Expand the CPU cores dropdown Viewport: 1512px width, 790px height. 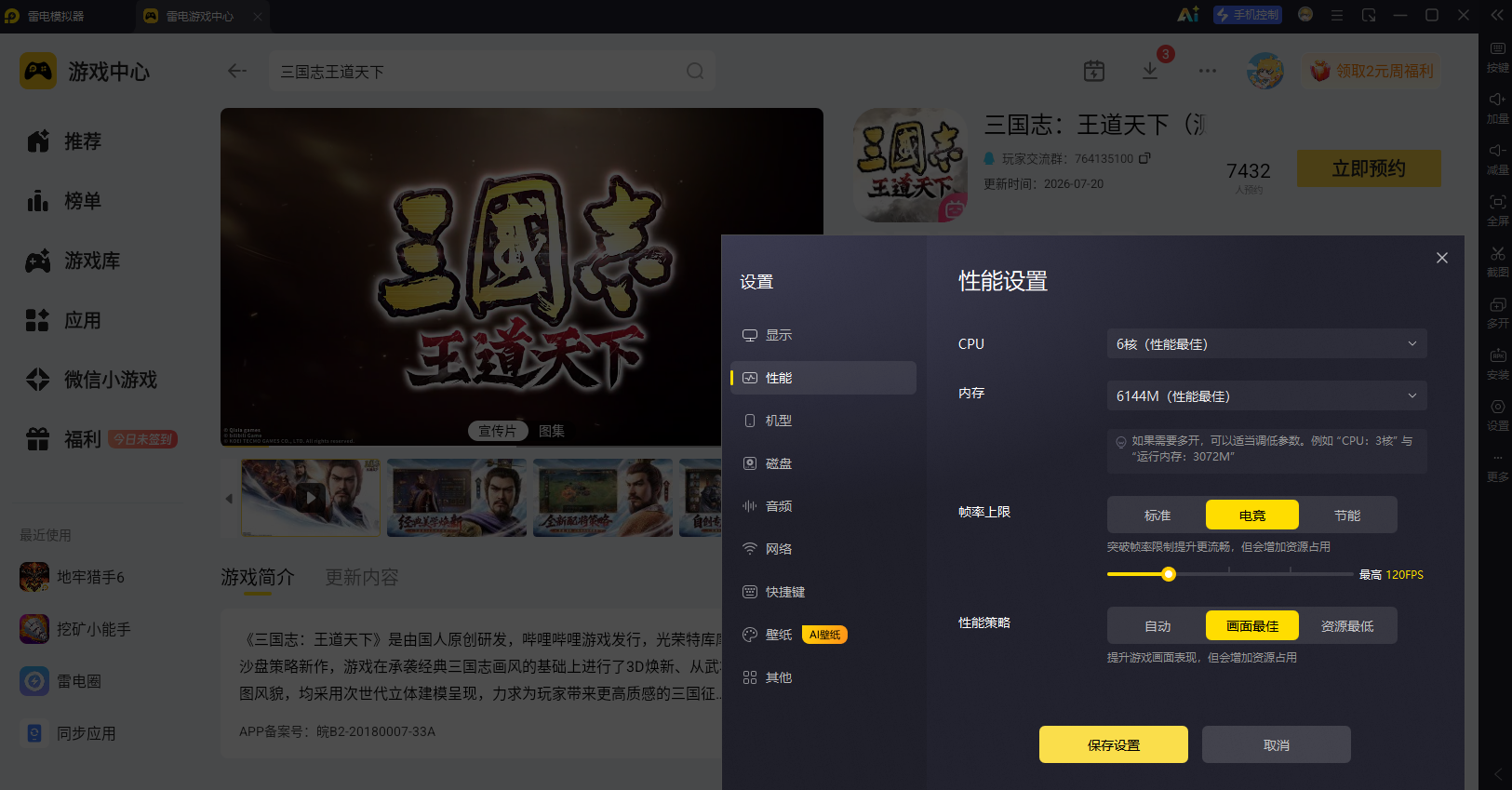pos(1266,344)
